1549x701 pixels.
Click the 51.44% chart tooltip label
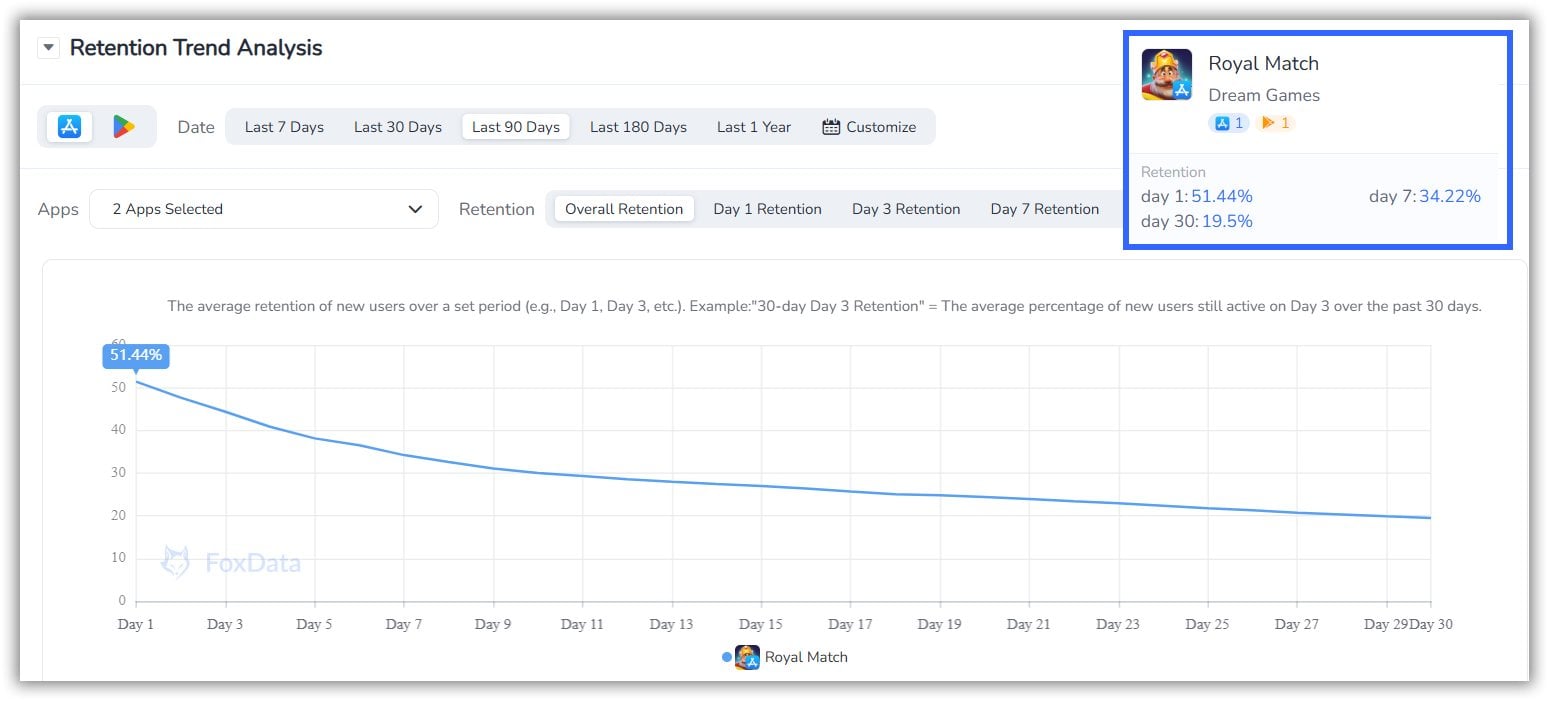[x=136, y=356]
